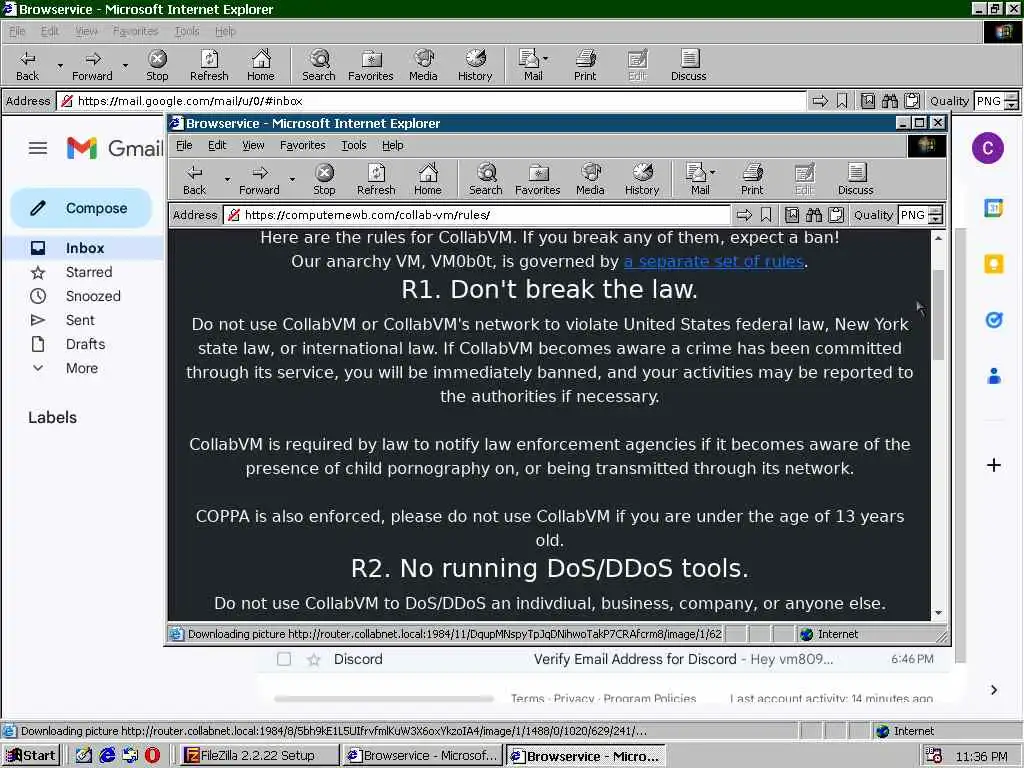This screenshot has height=768, width=1024.
Task: Click scroll-down arrow of CollabVM rules page
Action: pos(938,613)
